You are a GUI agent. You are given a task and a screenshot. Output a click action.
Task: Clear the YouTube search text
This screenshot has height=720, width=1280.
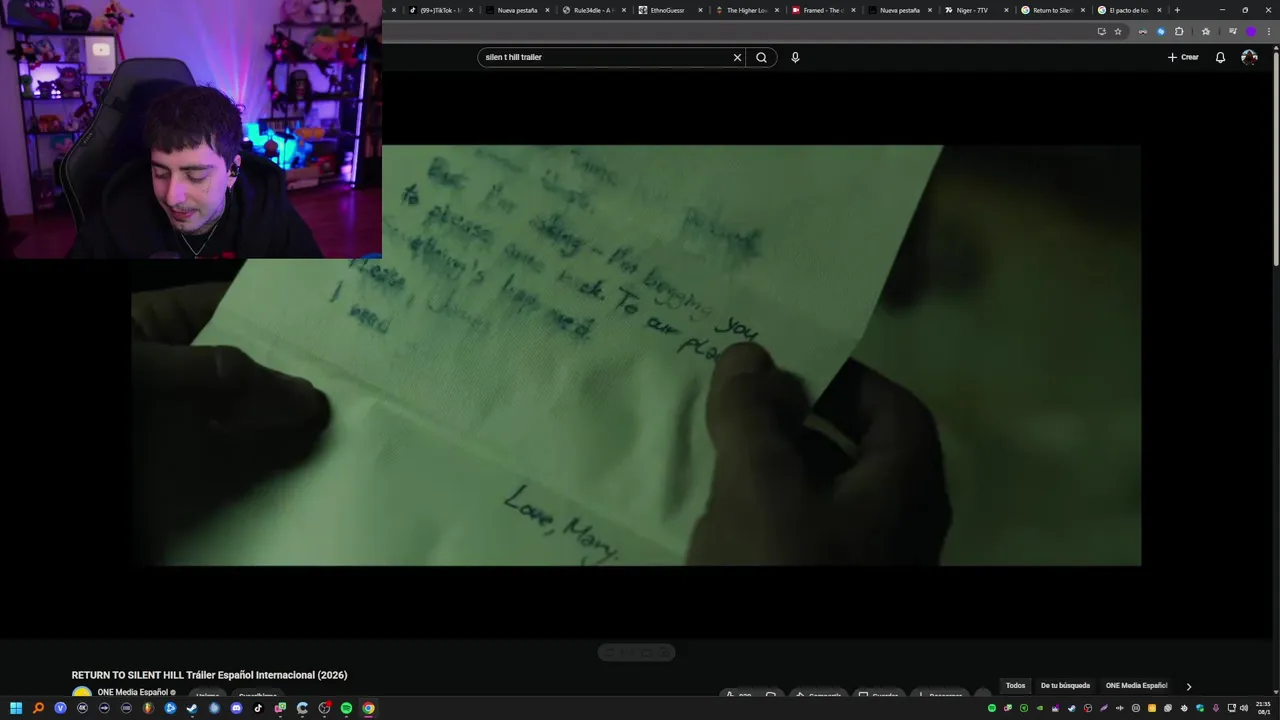737,57
